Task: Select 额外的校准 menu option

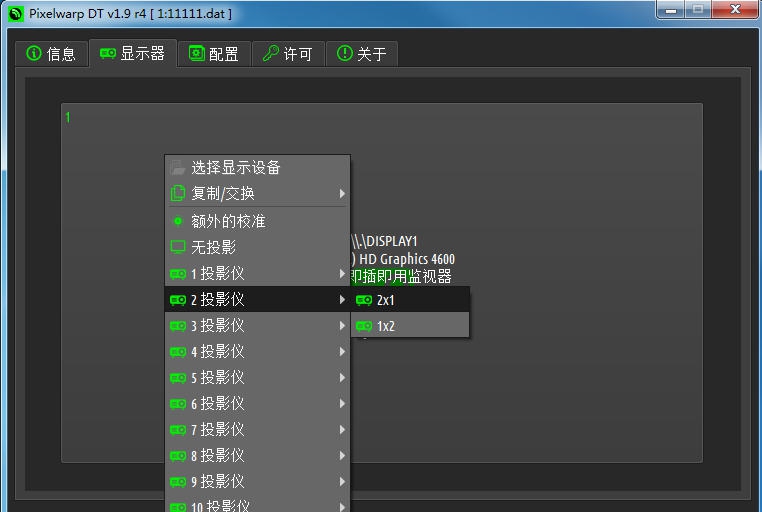Action: click(228, 221)
